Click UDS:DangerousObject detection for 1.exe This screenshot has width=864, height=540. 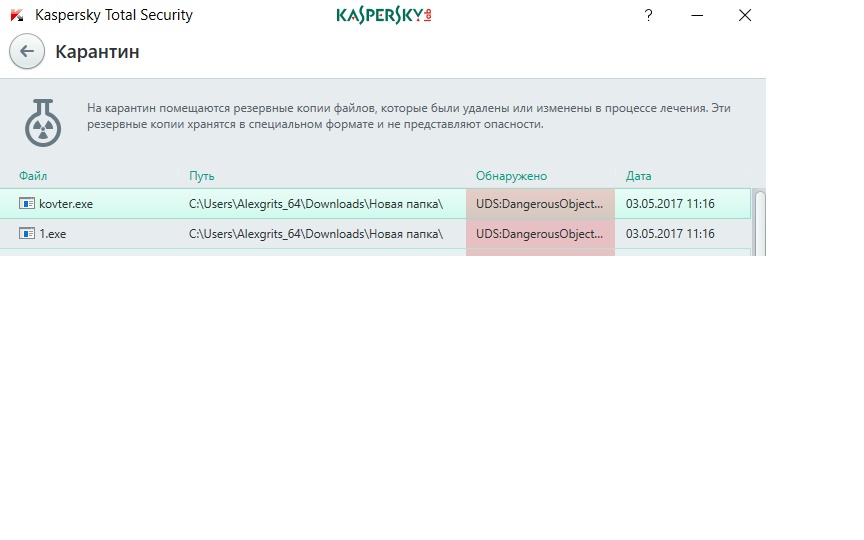pyautogui.click(x=539, y=234)
